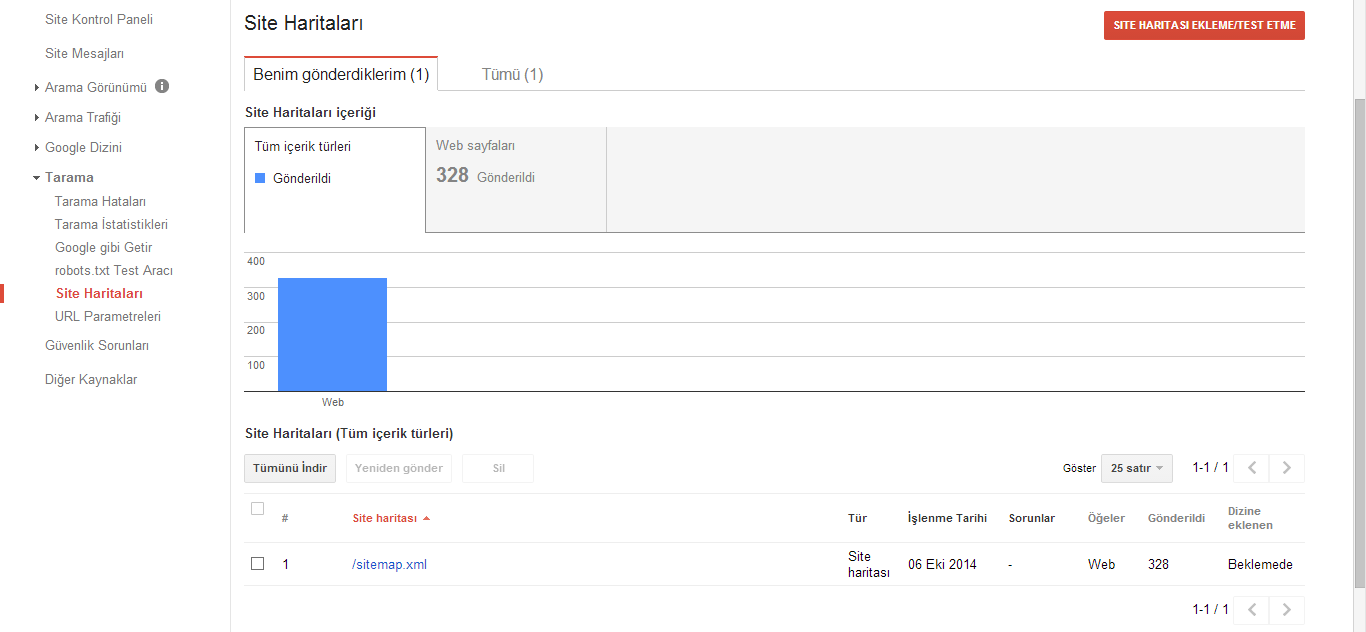Click the Dizine eklenen column header
This screenshot has width=1366, height=632.
pyautogui.click(x=1250, y=518)
